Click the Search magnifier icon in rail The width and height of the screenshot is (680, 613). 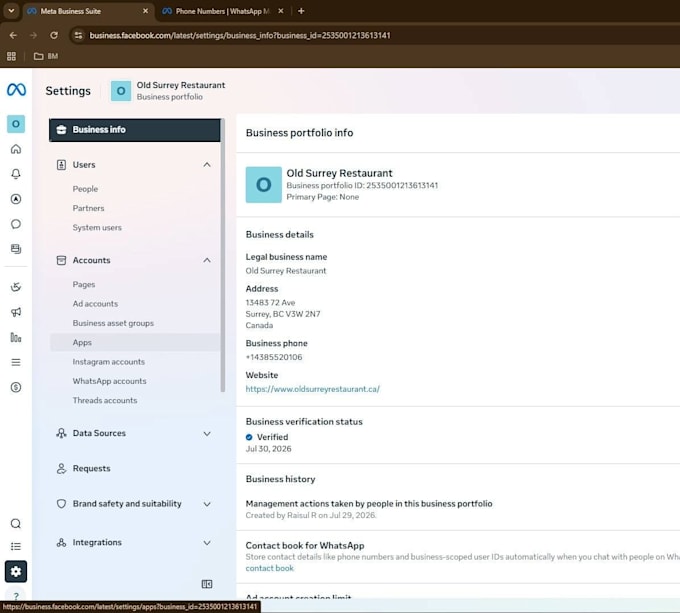tap(16, 524)
